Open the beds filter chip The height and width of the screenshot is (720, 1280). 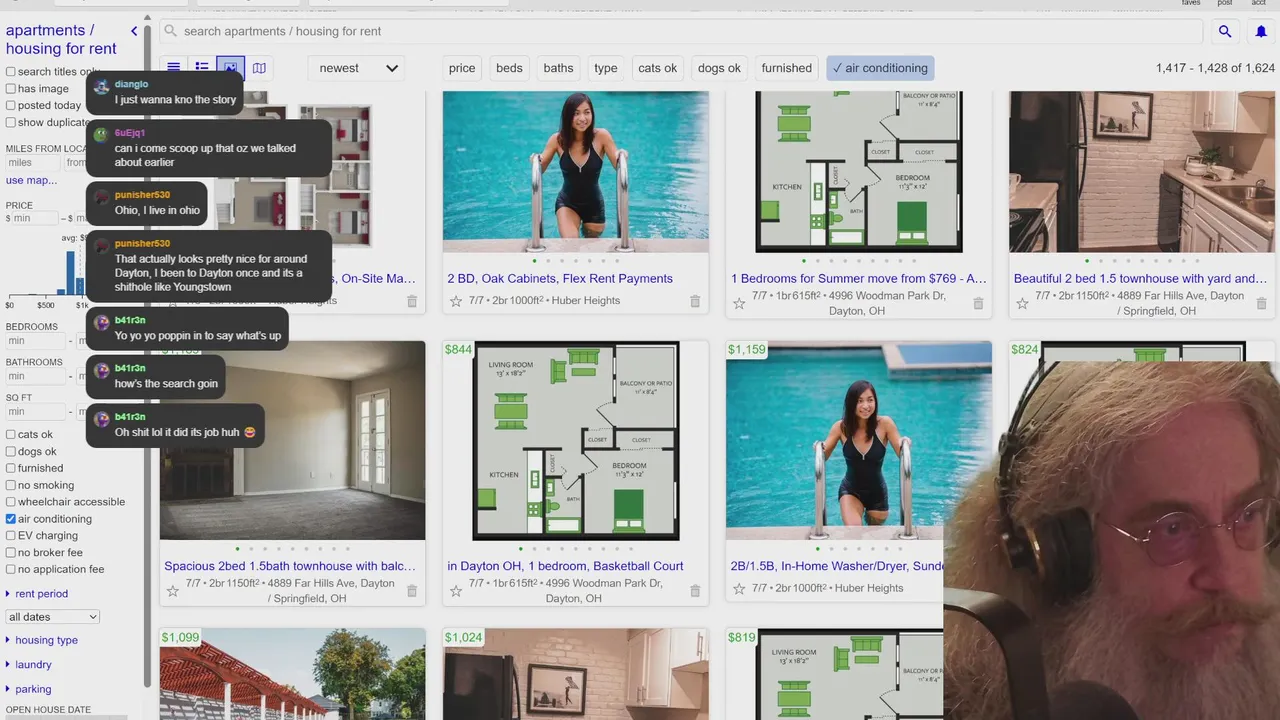[509, 68]
